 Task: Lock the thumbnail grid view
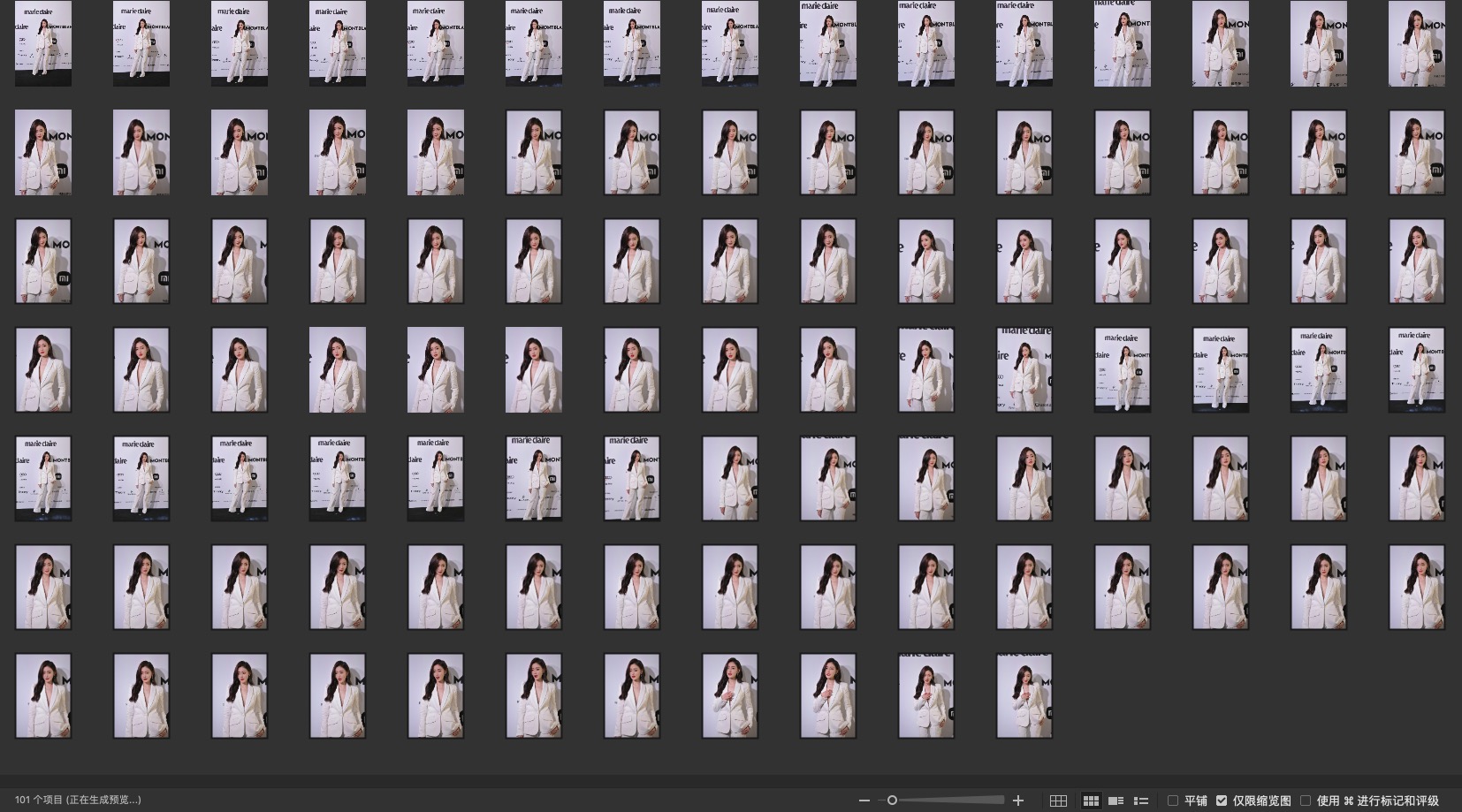(1058, 801)
